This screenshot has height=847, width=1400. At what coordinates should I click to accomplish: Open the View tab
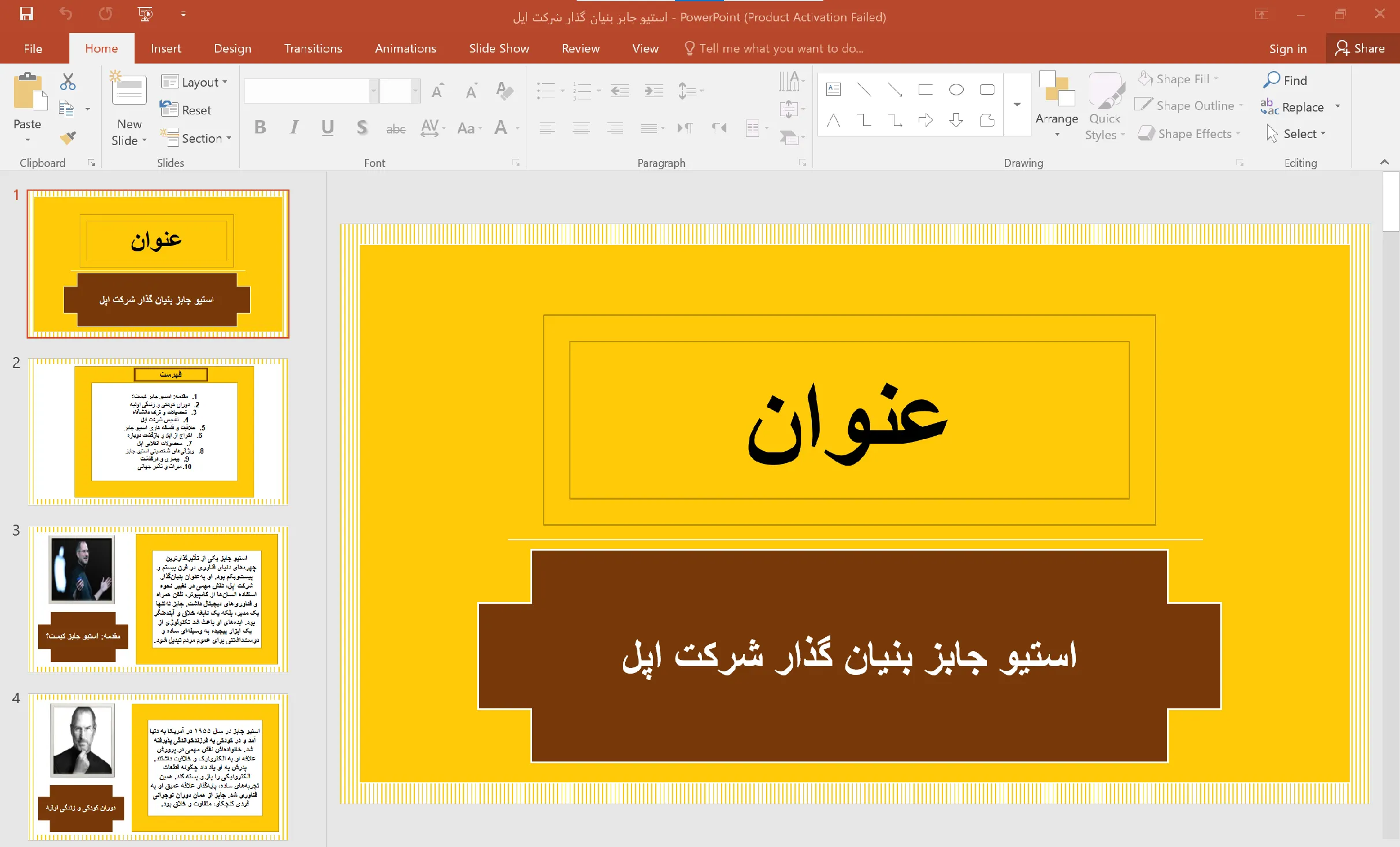point(645,49)
